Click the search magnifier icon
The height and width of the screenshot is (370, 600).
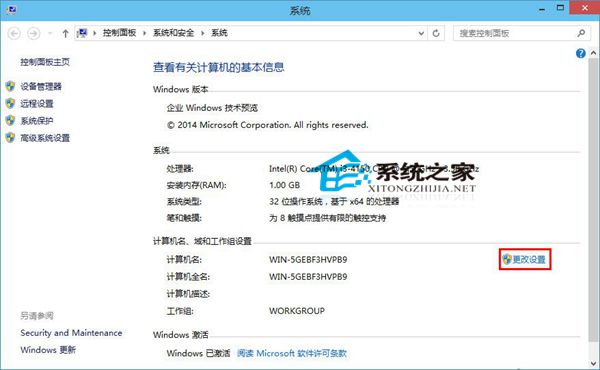click(581, 33)
